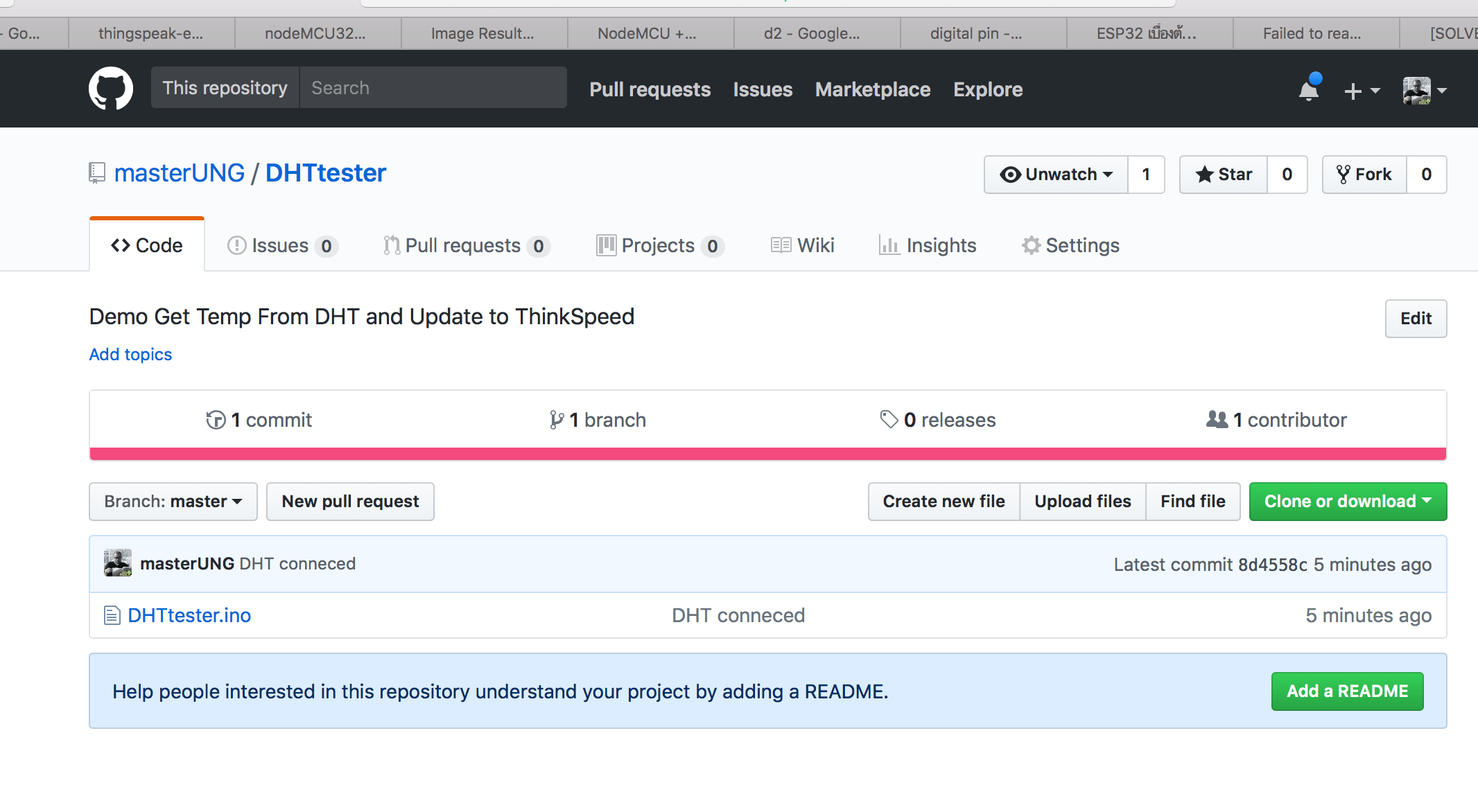The image size is (1478, 812).
Task: Click the pink language color bar
Action: click(x=768, y=454)
